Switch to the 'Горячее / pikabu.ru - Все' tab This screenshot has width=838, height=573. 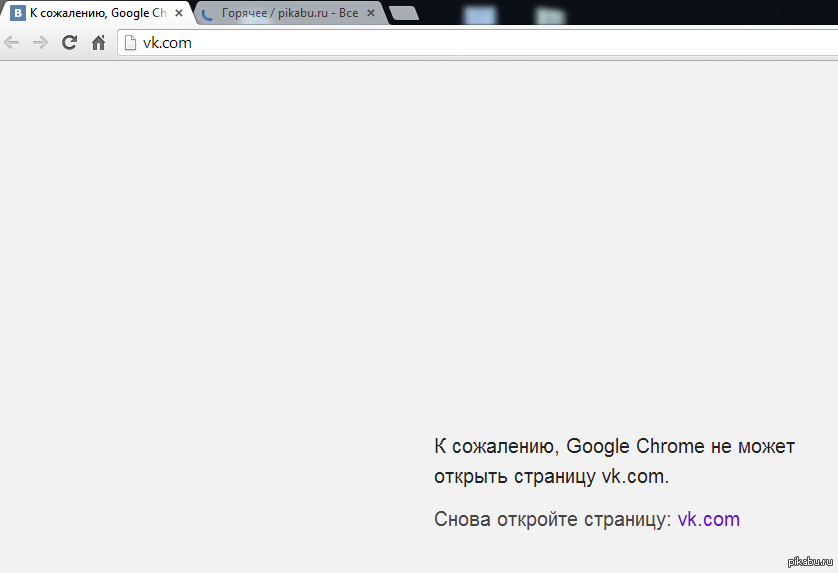click(x=290, y=13)
